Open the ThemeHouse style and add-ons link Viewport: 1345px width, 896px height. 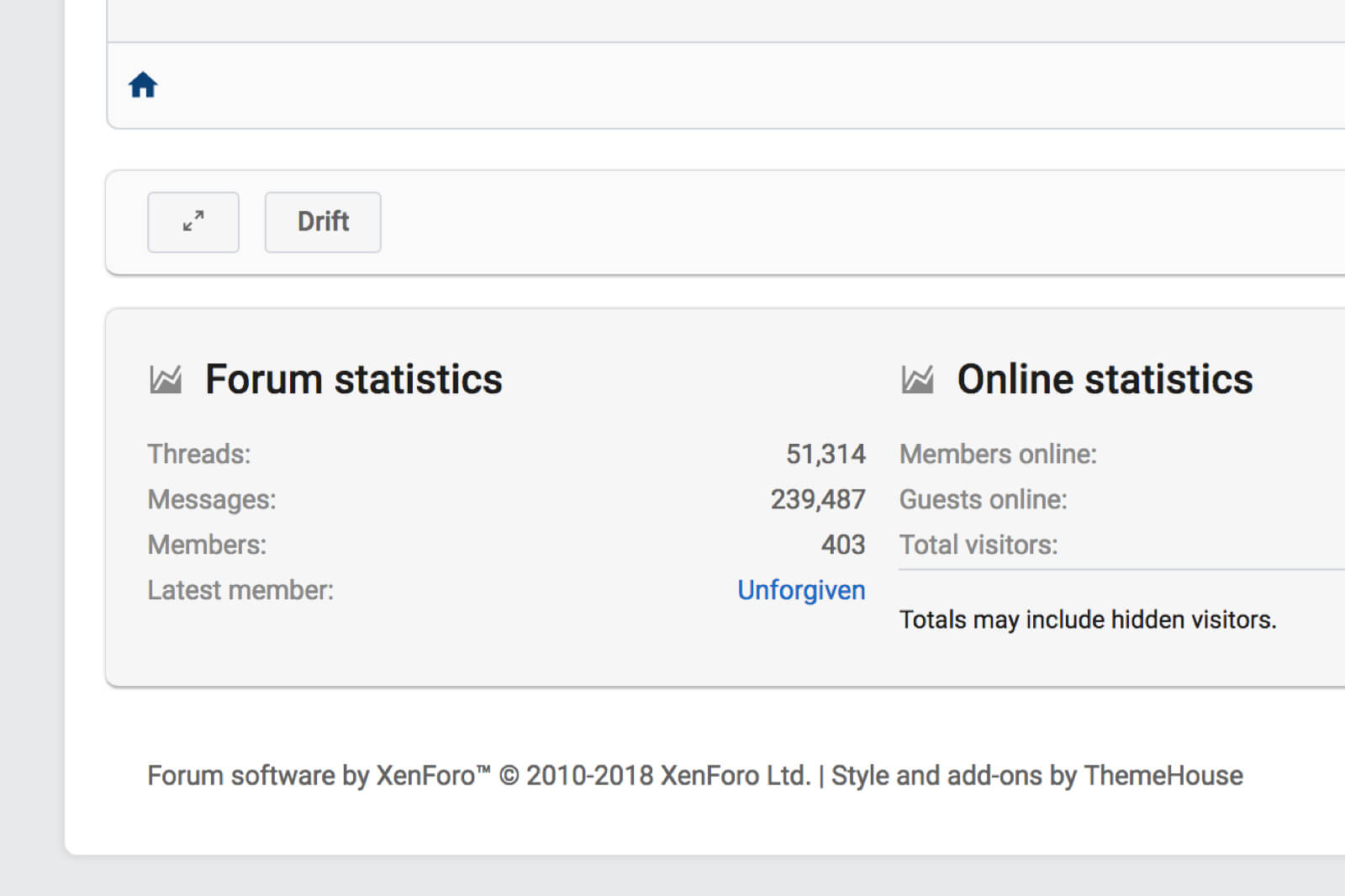coord(1037,775)
